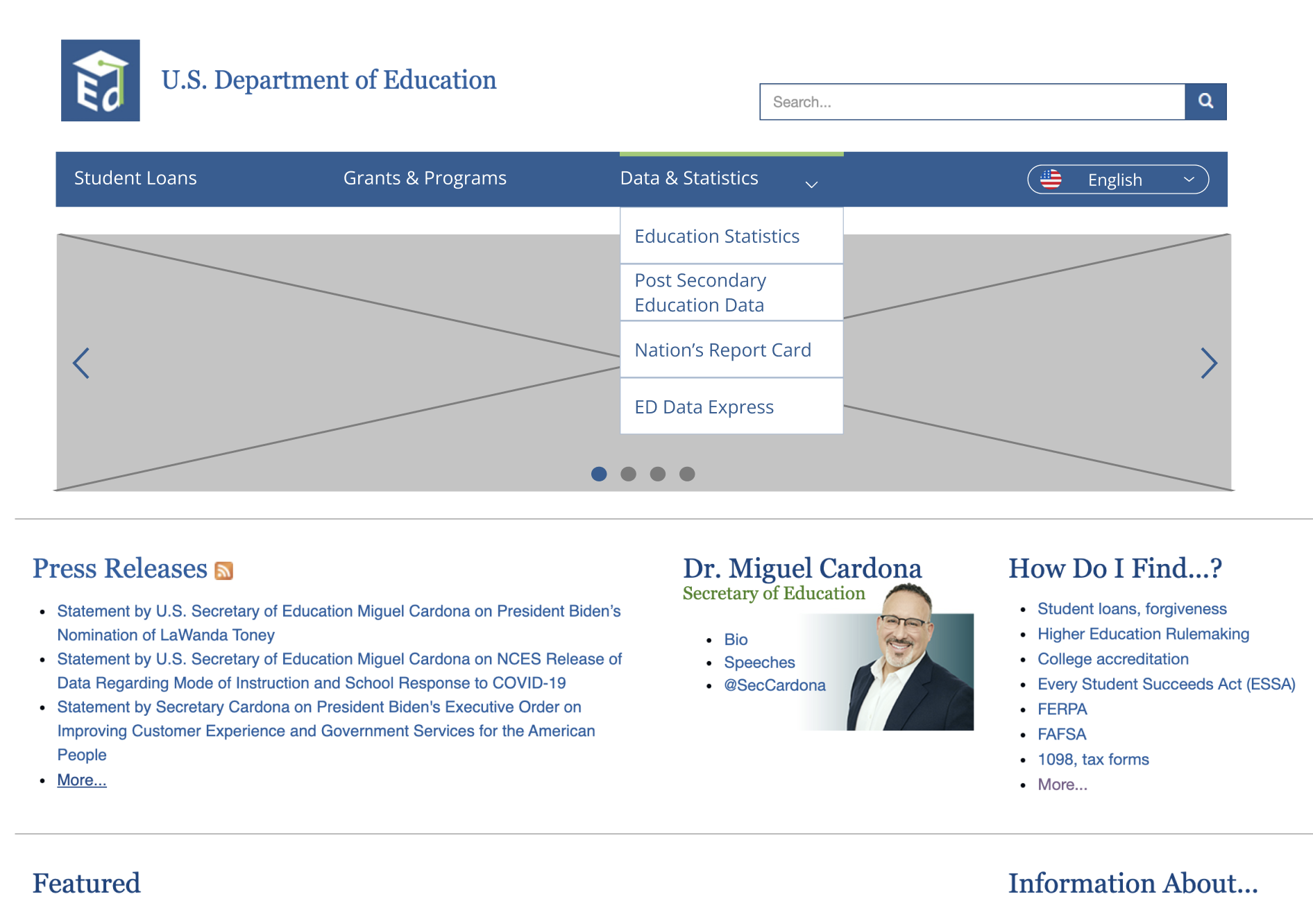The image size is (1313, 924).
Task: Click More... under Press Releases
Action: 82,780
